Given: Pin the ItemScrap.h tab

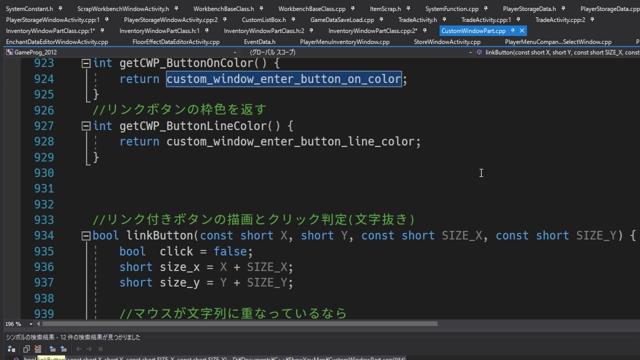Looking at the screenshot, I should point(408,8).
